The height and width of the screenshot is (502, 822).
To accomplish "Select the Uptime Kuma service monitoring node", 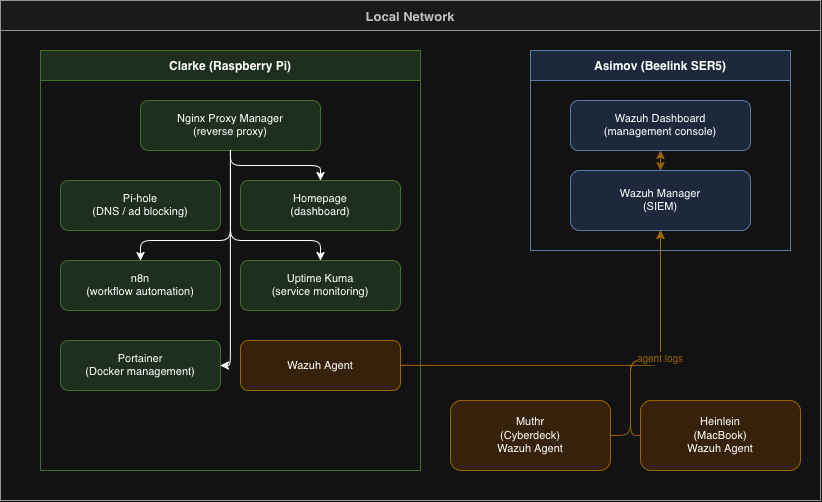I will [x=320, y=285].
